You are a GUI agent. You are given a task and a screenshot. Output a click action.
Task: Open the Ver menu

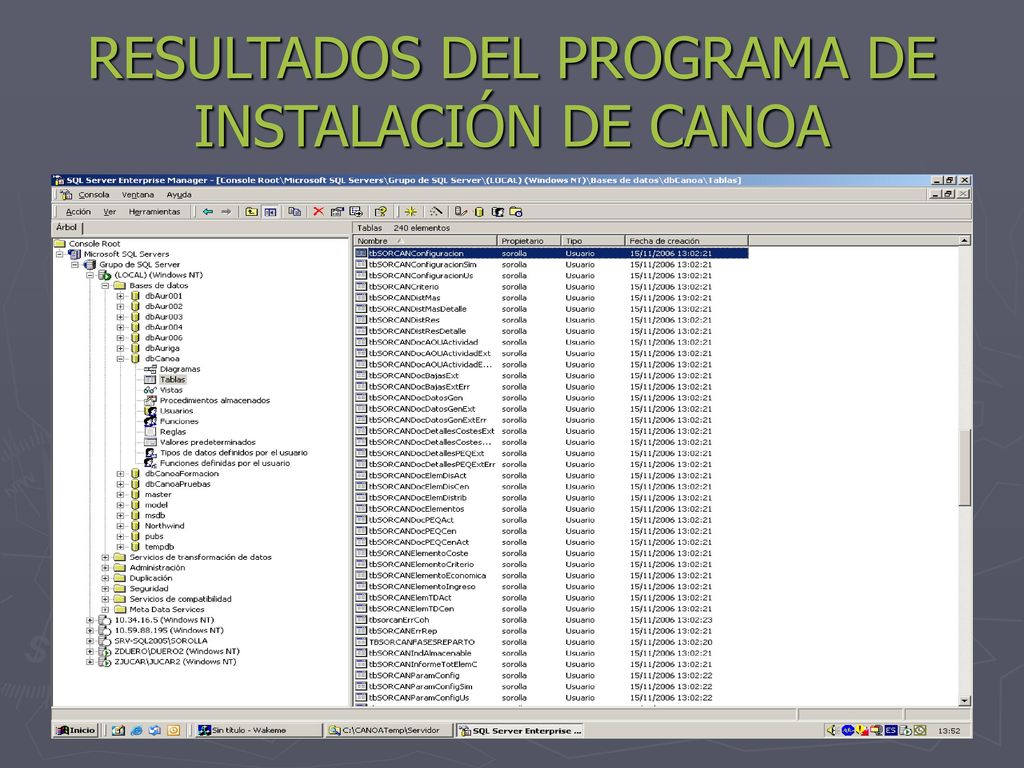110,212
